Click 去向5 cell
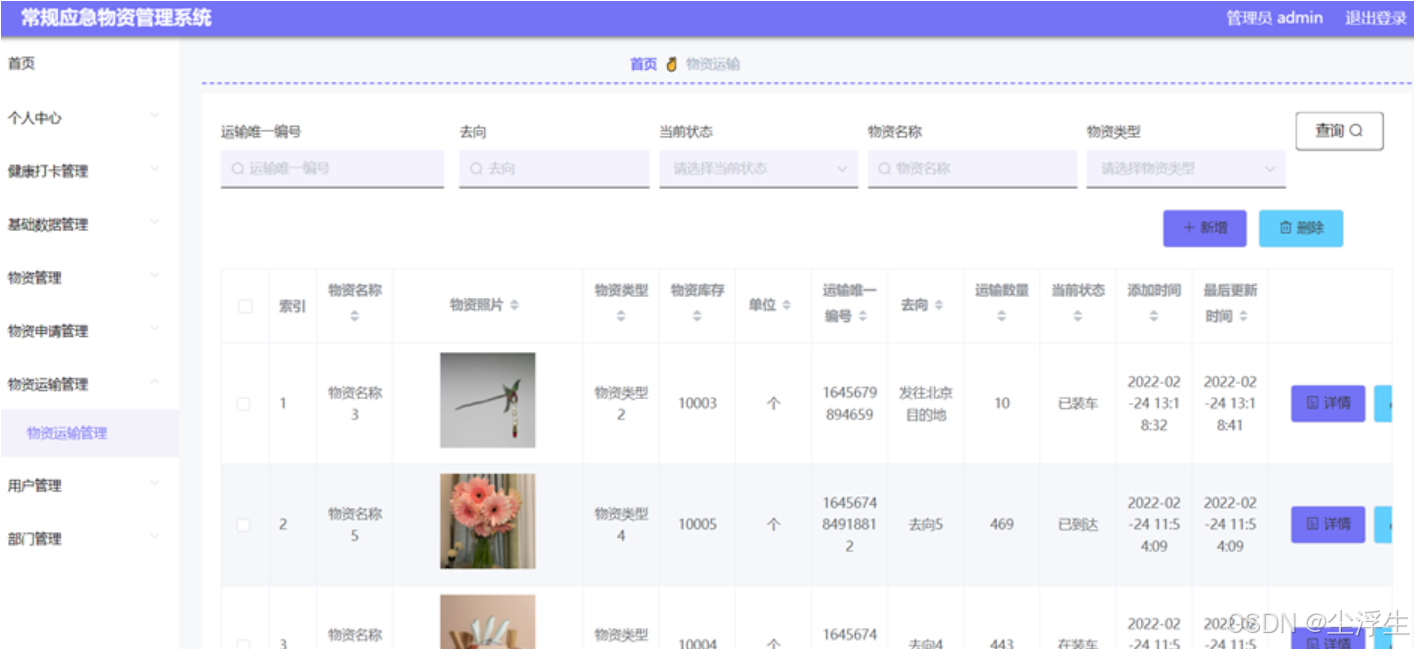Screen dimensions: 1414x649 pos(925,525)
